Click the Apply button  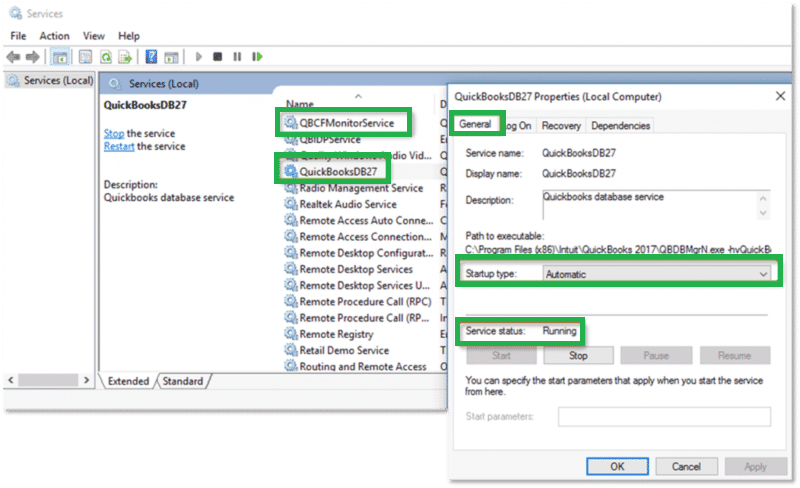[x=756, y=466]
